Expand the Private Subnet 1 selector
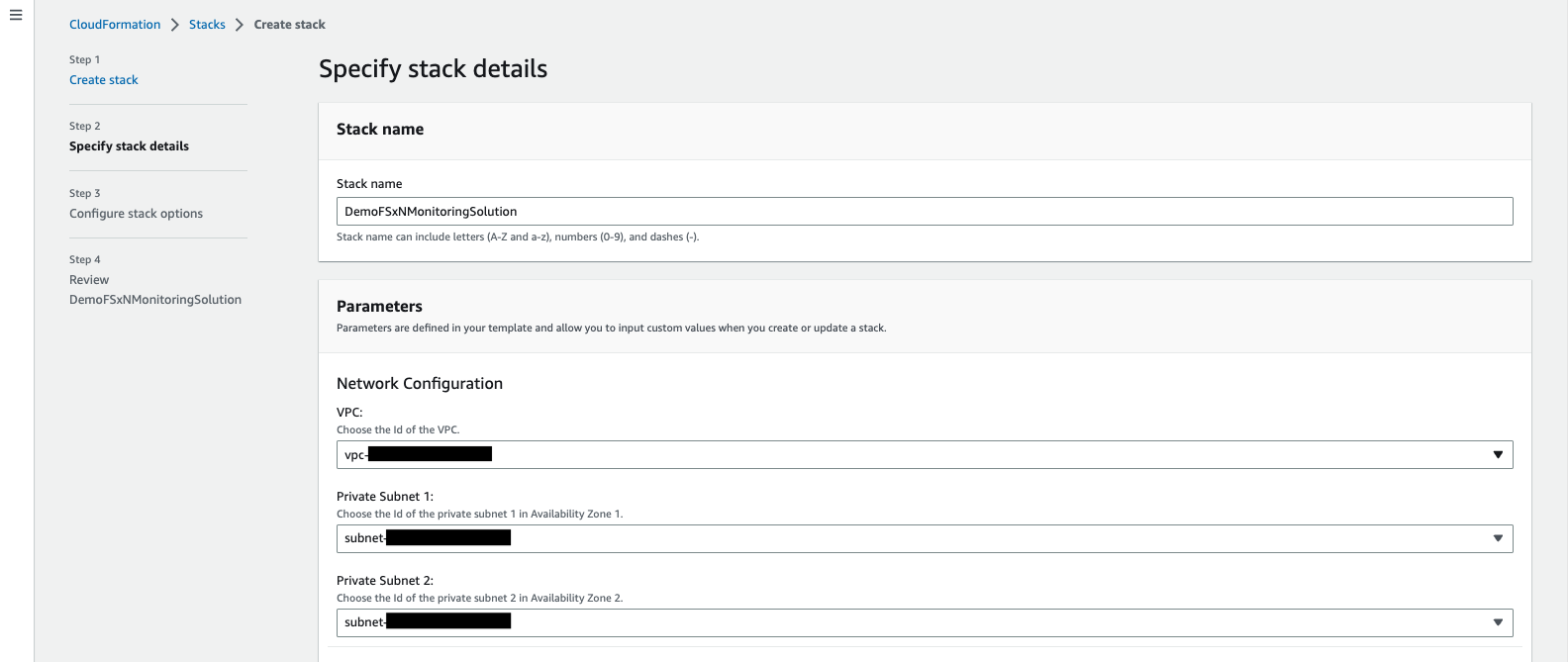Image resolution: width=1568 pixels, height=662 pixels. tap(925, 538)
